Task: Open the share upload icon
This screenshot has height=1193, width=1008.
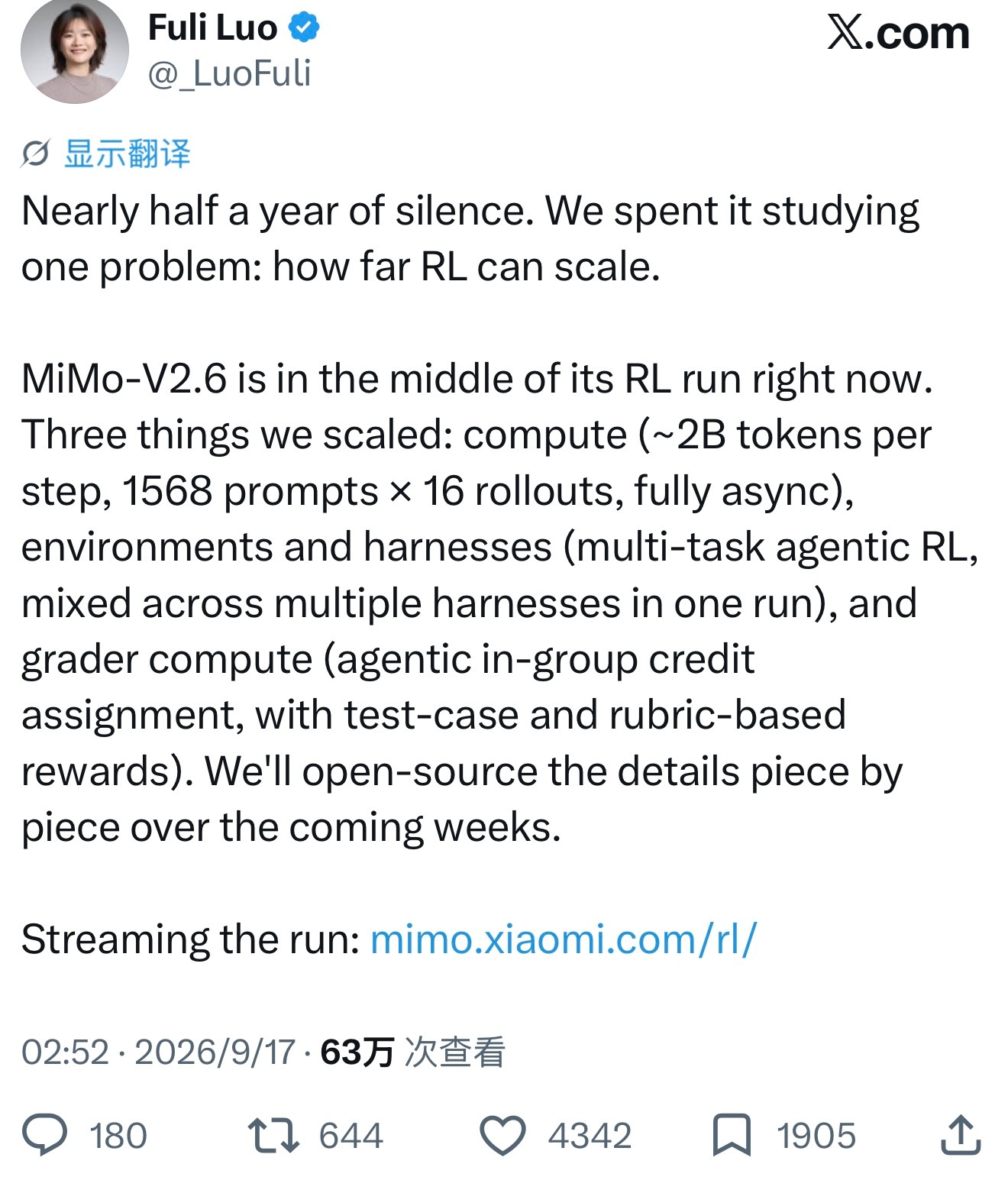Action: 961,1134
